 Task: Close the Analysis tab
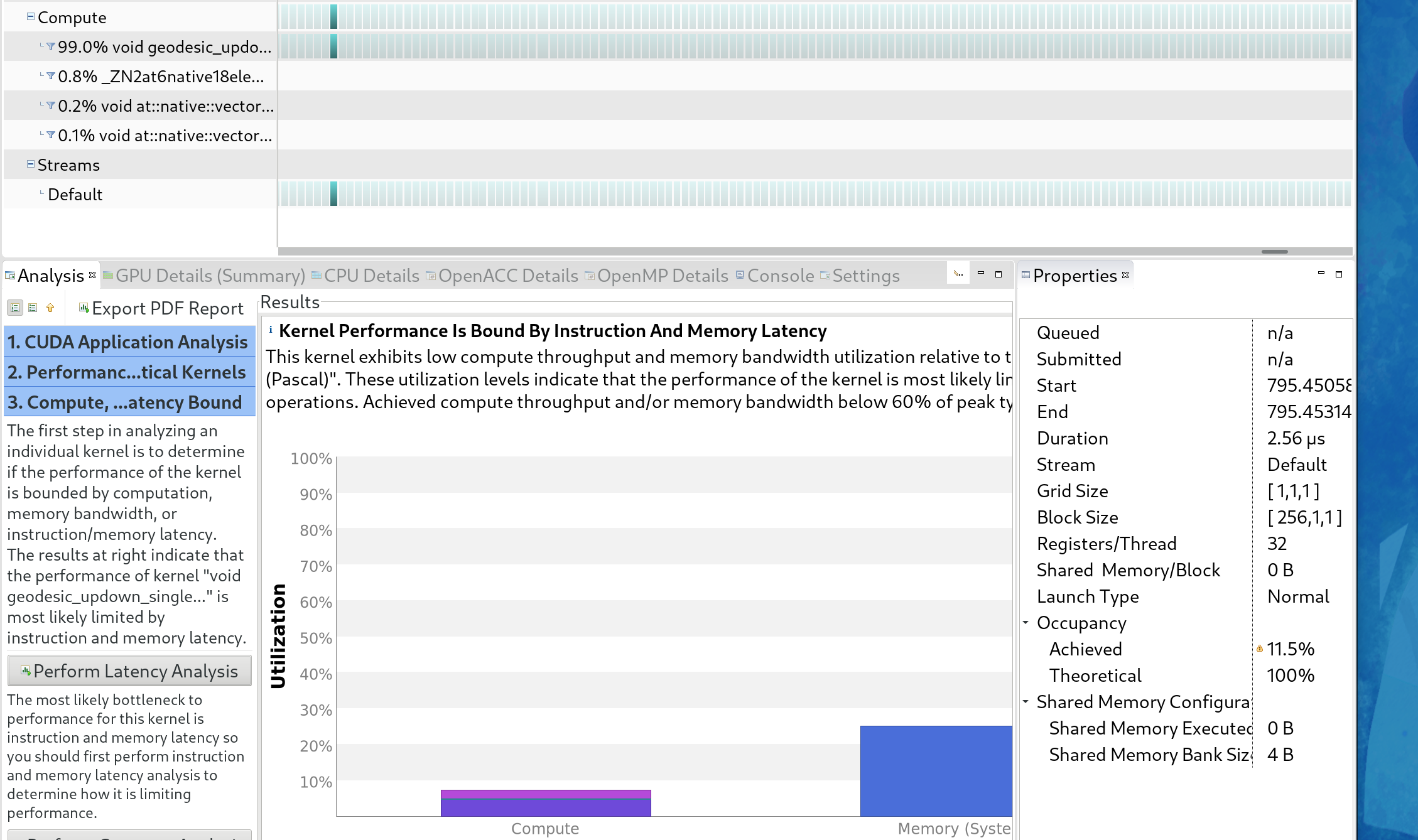pyautogui.click(x=92, y=275)
